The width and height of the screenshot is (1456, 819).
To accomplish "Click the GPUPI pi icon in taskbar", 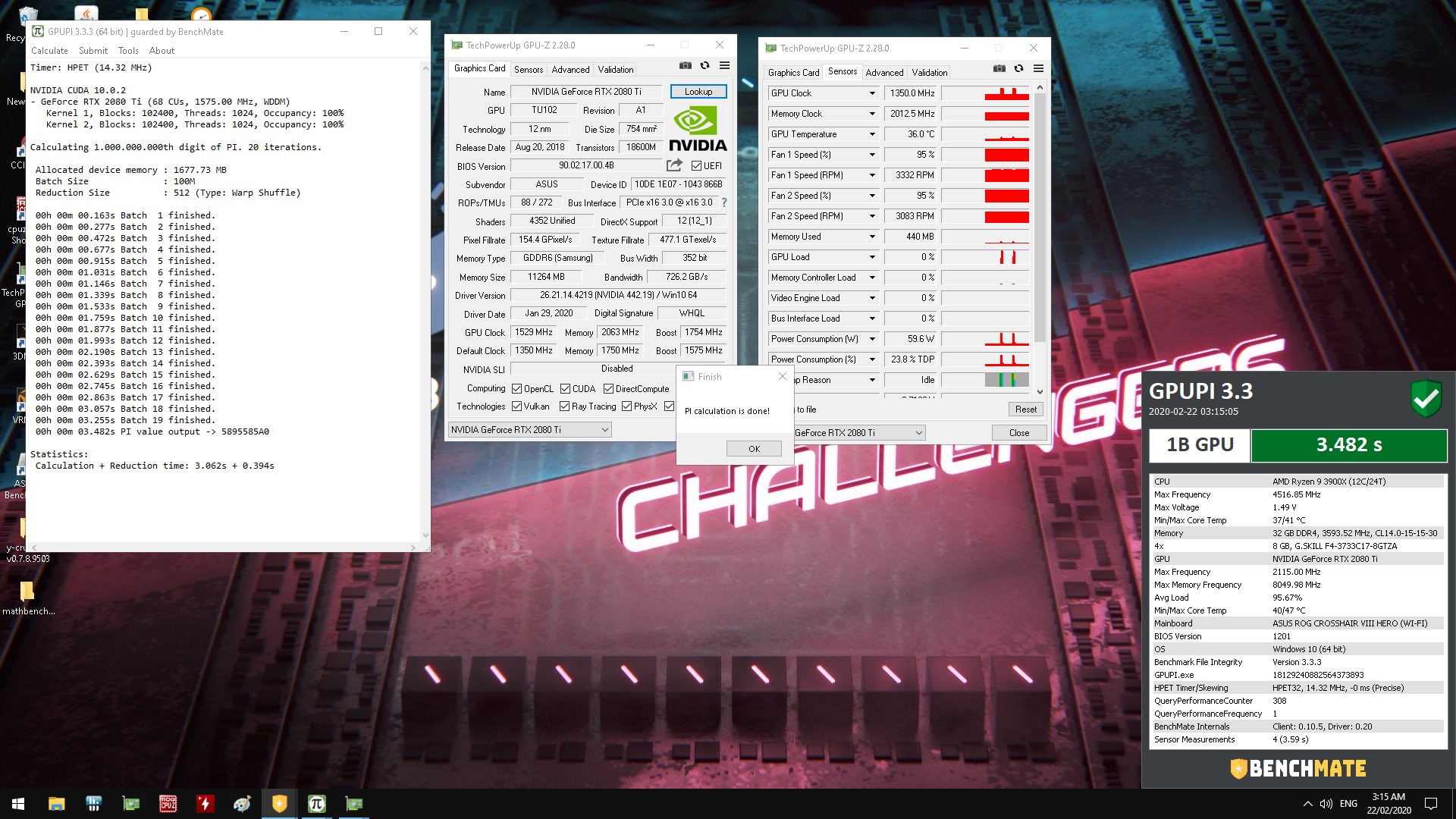I will (317, 804).
